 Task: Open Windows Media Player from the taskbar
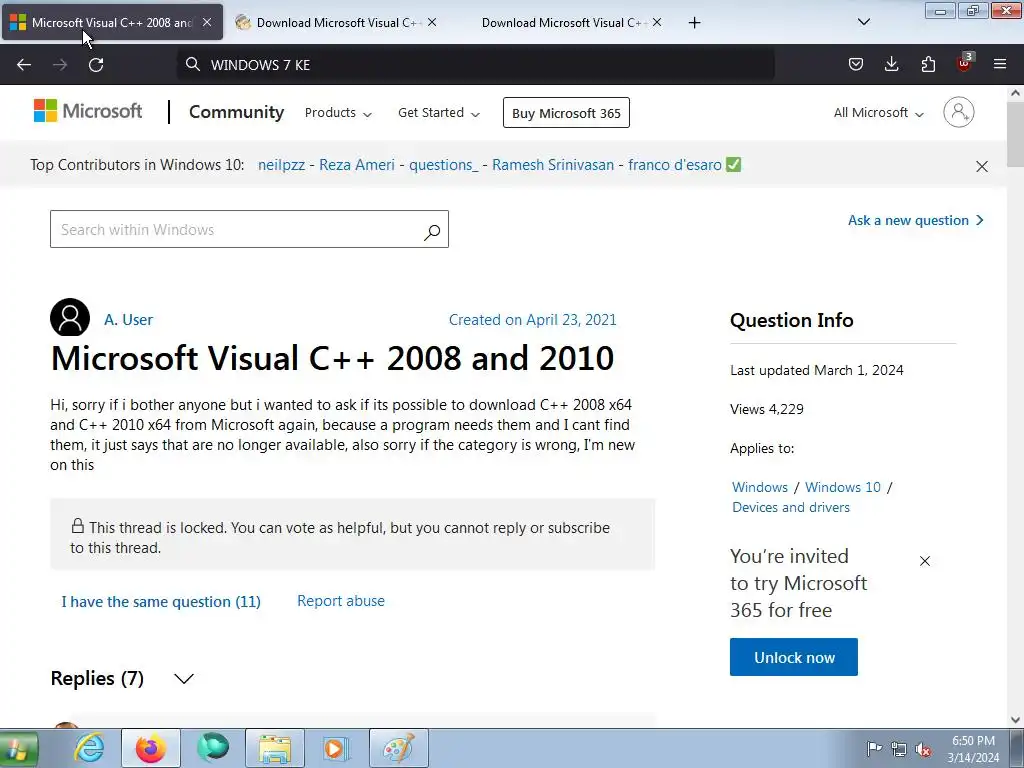point(337,748)
